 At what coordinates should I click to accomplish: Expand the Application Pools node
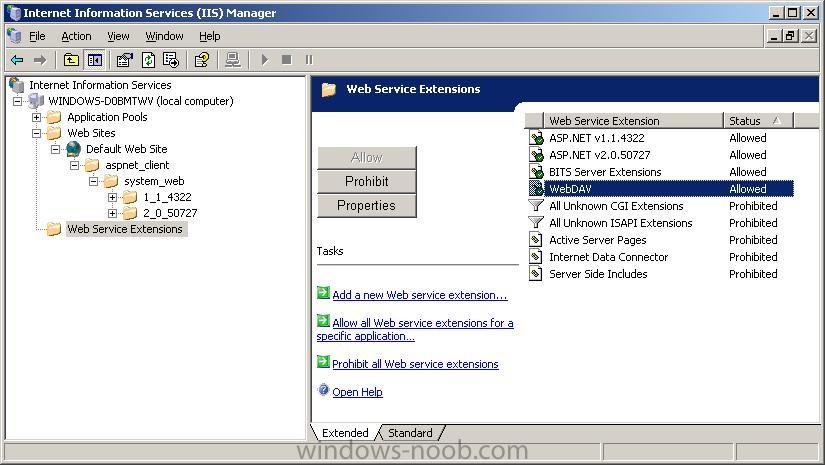(x=36, y=117)
